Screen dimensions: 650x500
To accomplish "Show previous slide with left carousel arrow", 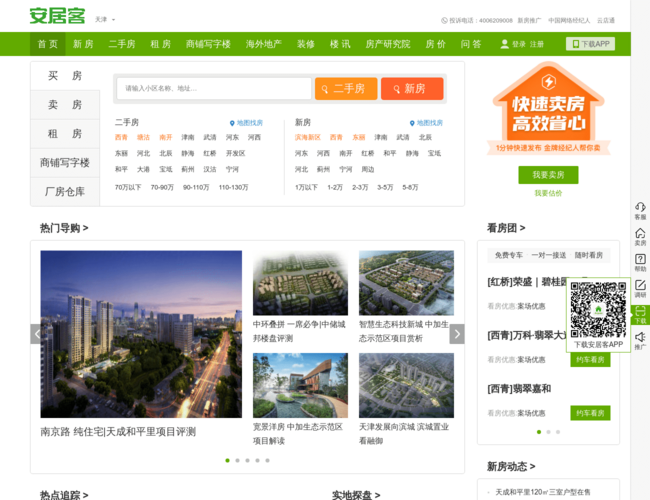I will click(x=38, y=334).
